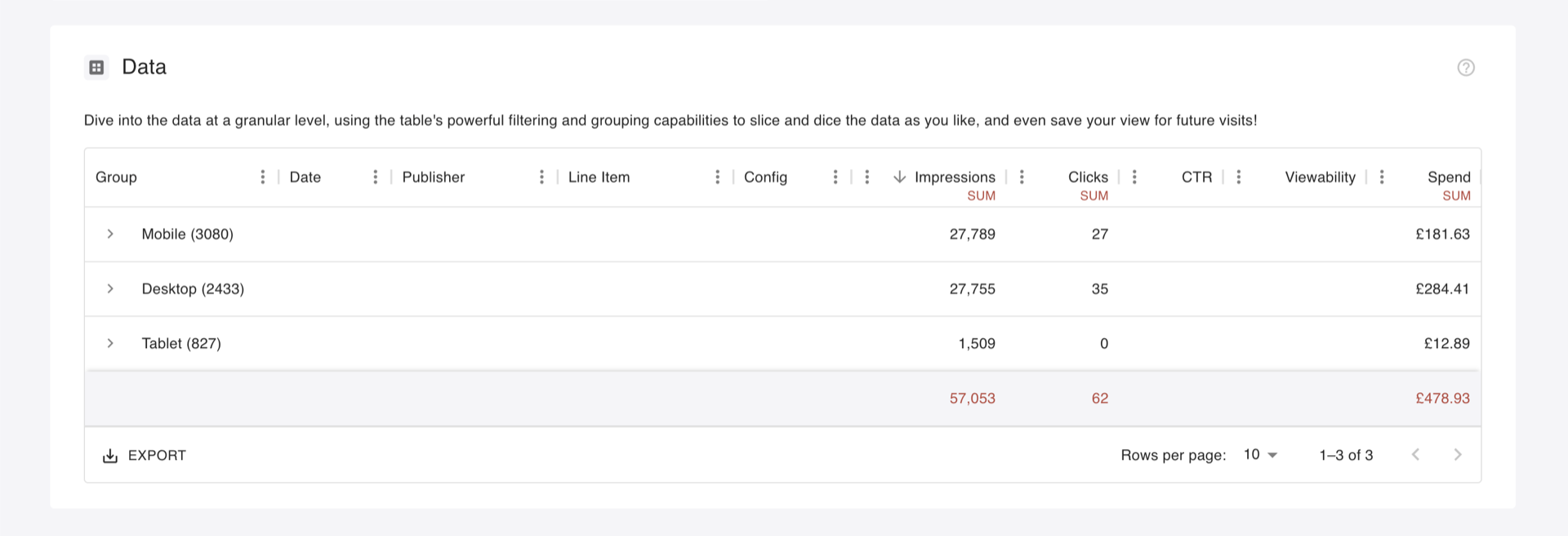This screenshot has width=1568, height=536.
Task: Sort by the CTR column header
Action: pyautogui.click(x=1196, y=177)
